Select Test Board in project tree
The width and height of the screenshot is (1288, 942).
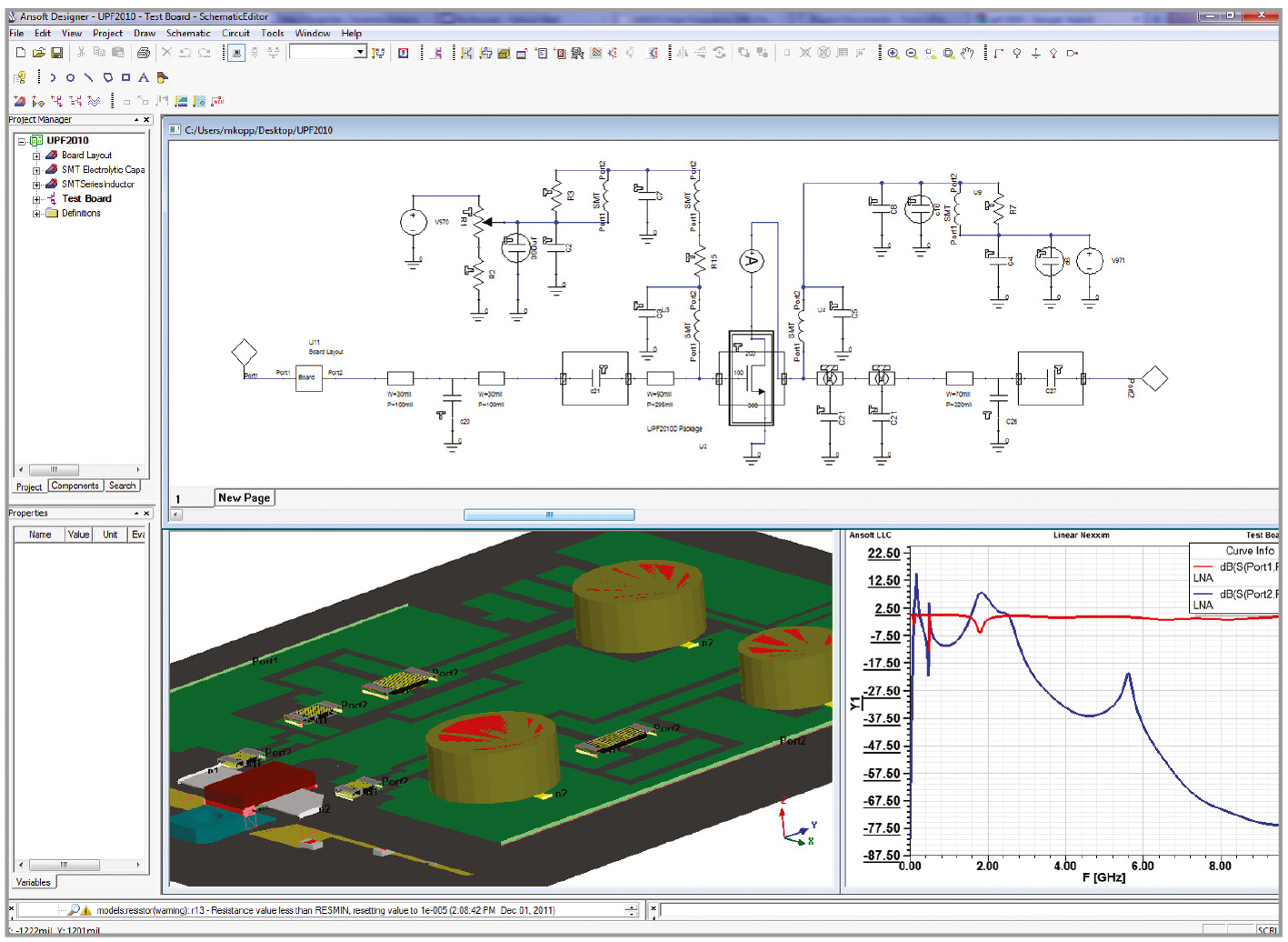point(86,199)
